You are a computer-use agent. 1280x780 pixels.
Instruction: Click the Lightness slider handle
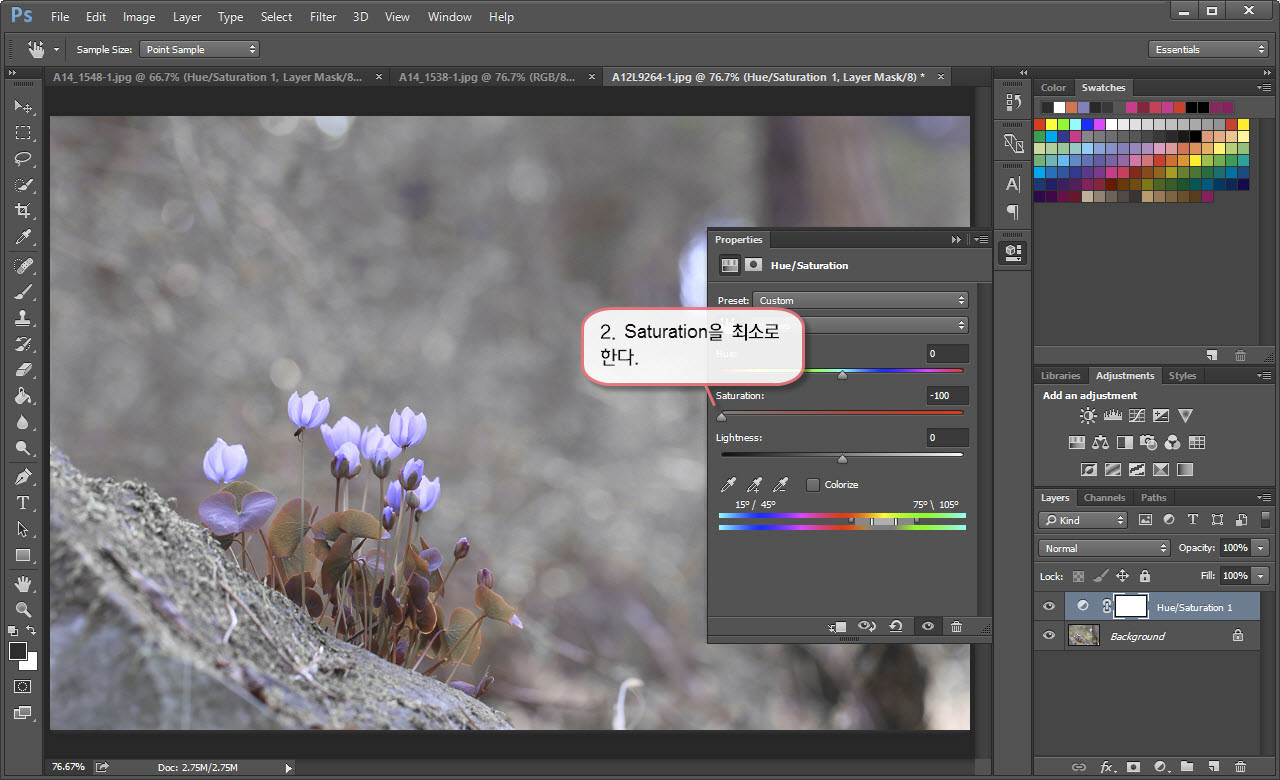click(842, 459)
